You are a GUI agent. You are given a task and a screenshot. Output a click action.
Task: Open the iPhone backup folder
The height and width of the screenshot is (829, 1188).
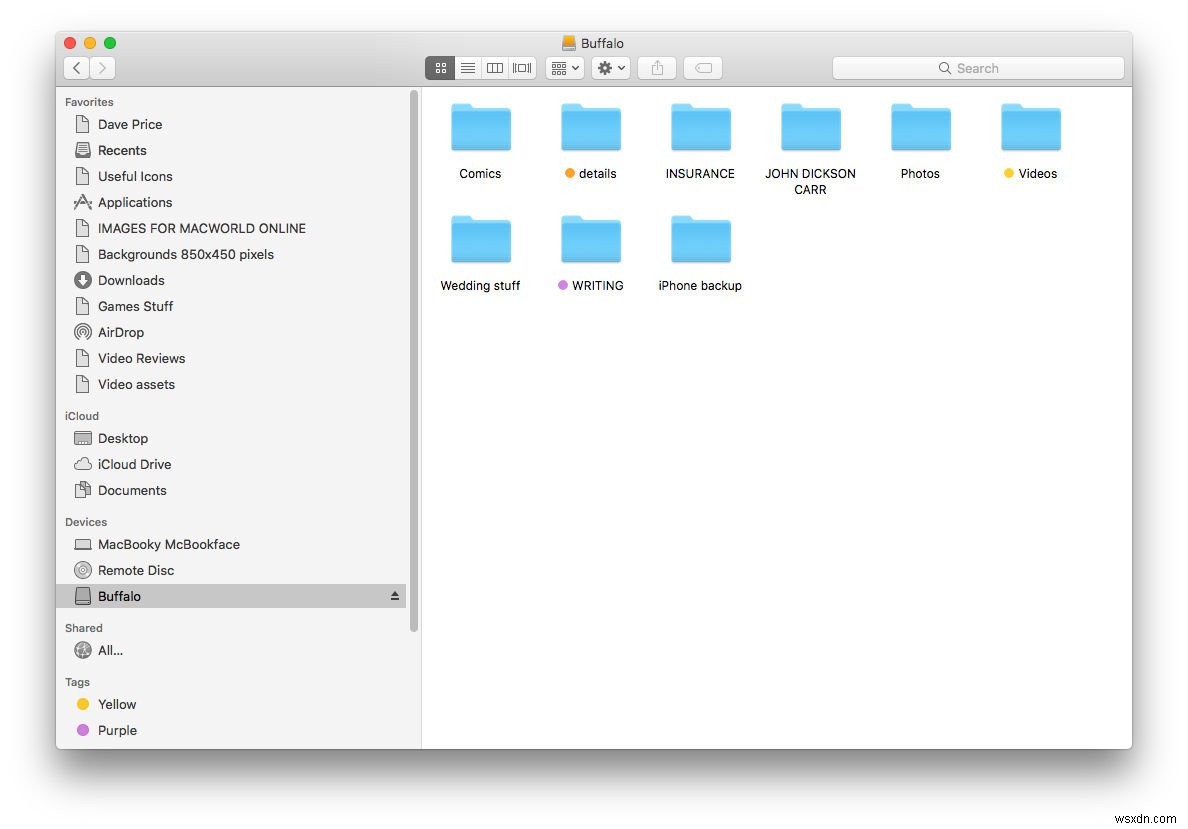coord(700,239)
